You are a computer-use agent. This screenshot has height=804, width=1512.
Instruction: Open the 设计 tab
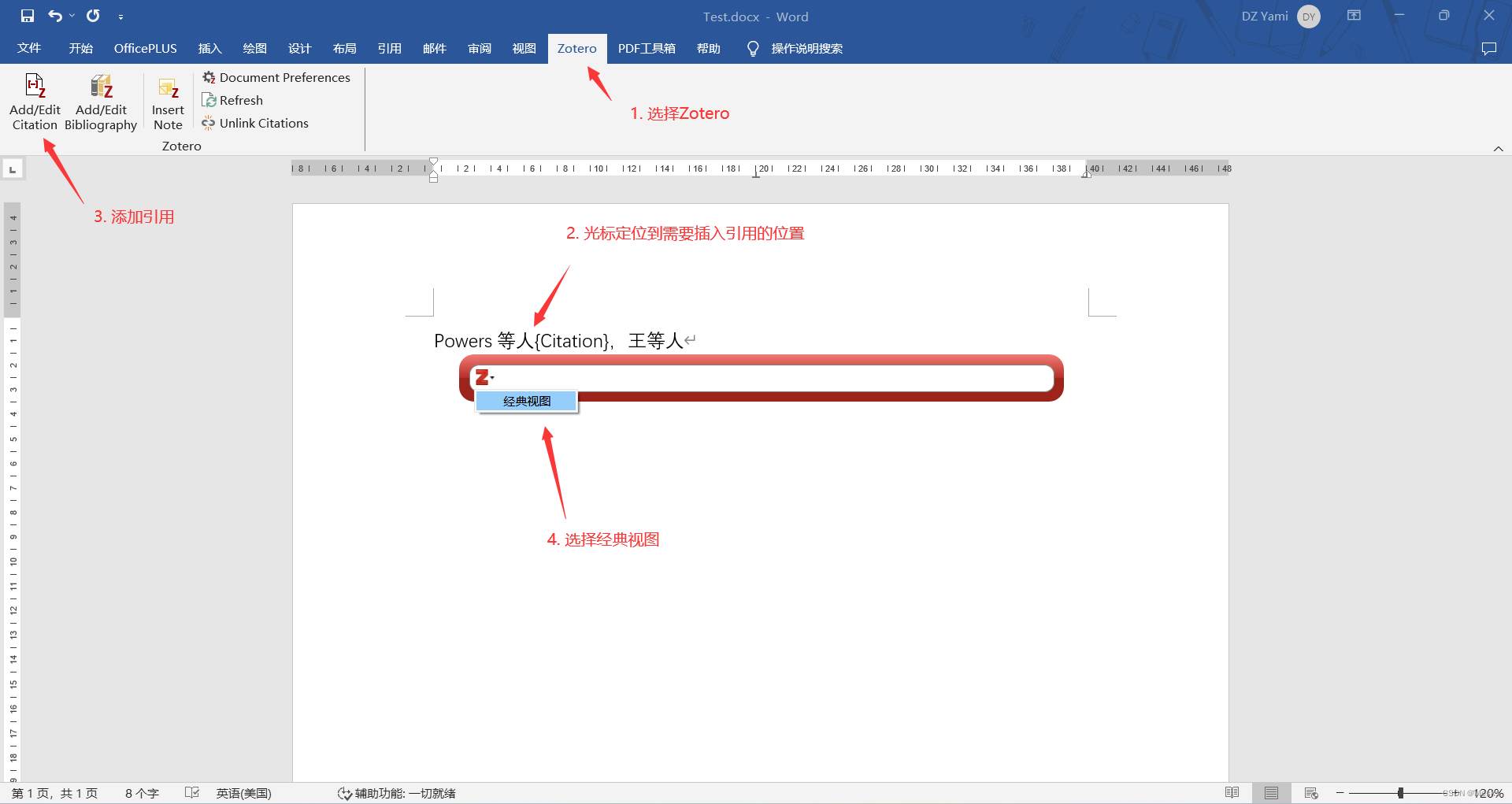click(299, 48)
